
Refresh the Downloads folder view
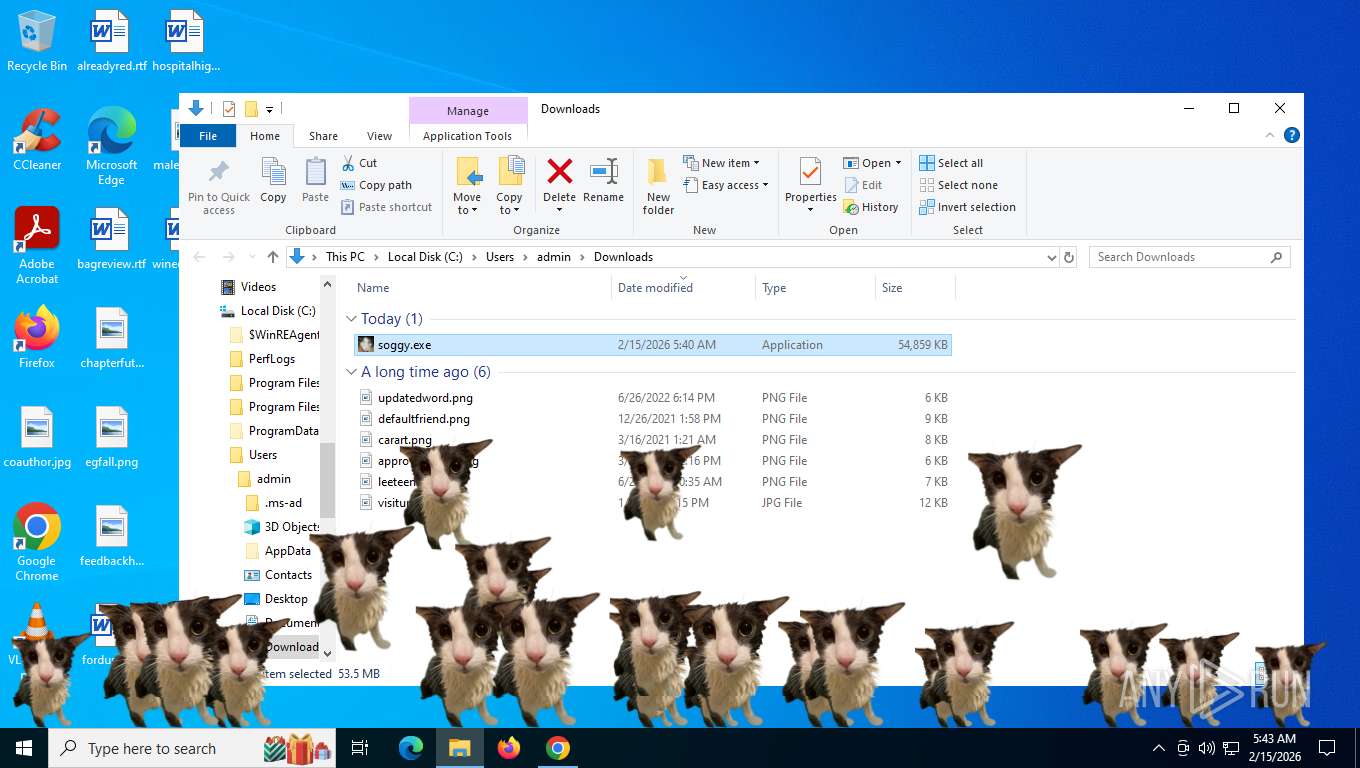tap(1069, 257)
